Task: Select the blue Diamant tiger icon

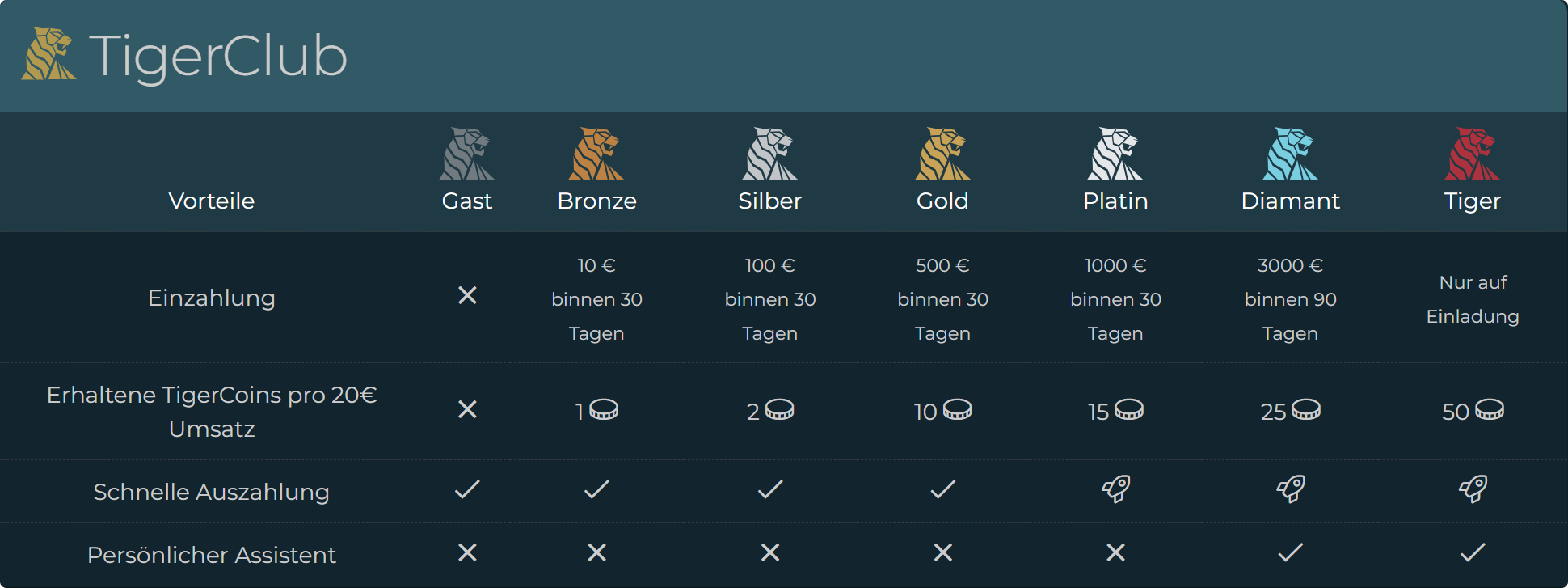Action: point(1290,154)
